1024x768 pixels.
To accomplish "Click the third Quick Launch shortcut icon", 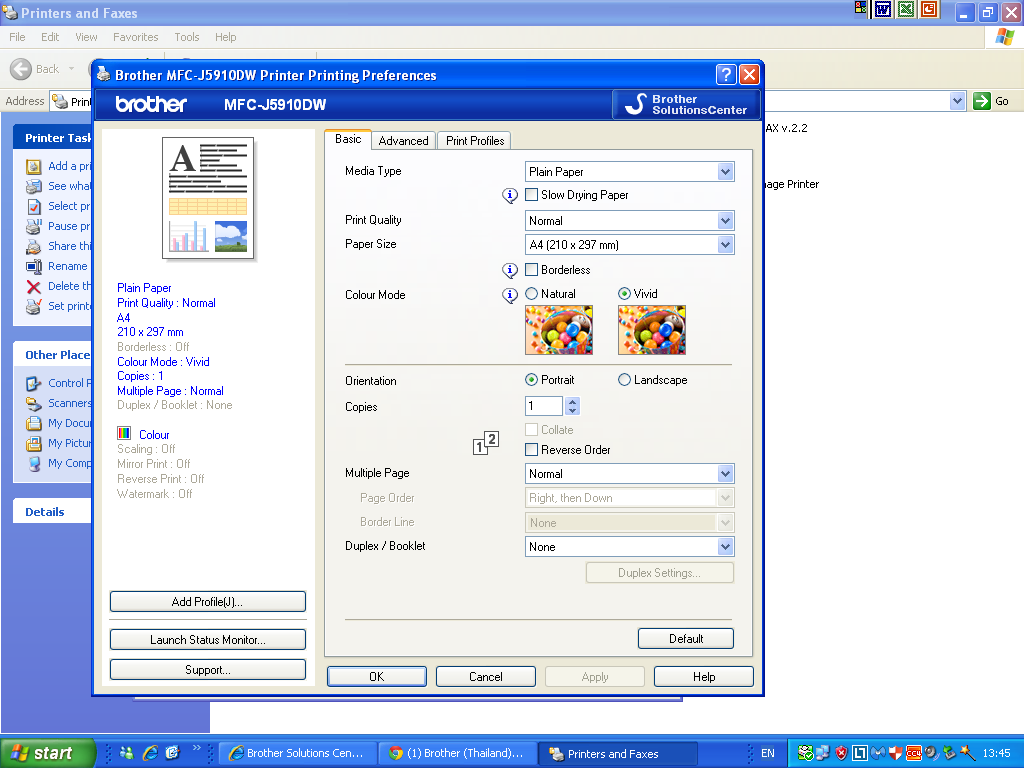I will [172, 753].
